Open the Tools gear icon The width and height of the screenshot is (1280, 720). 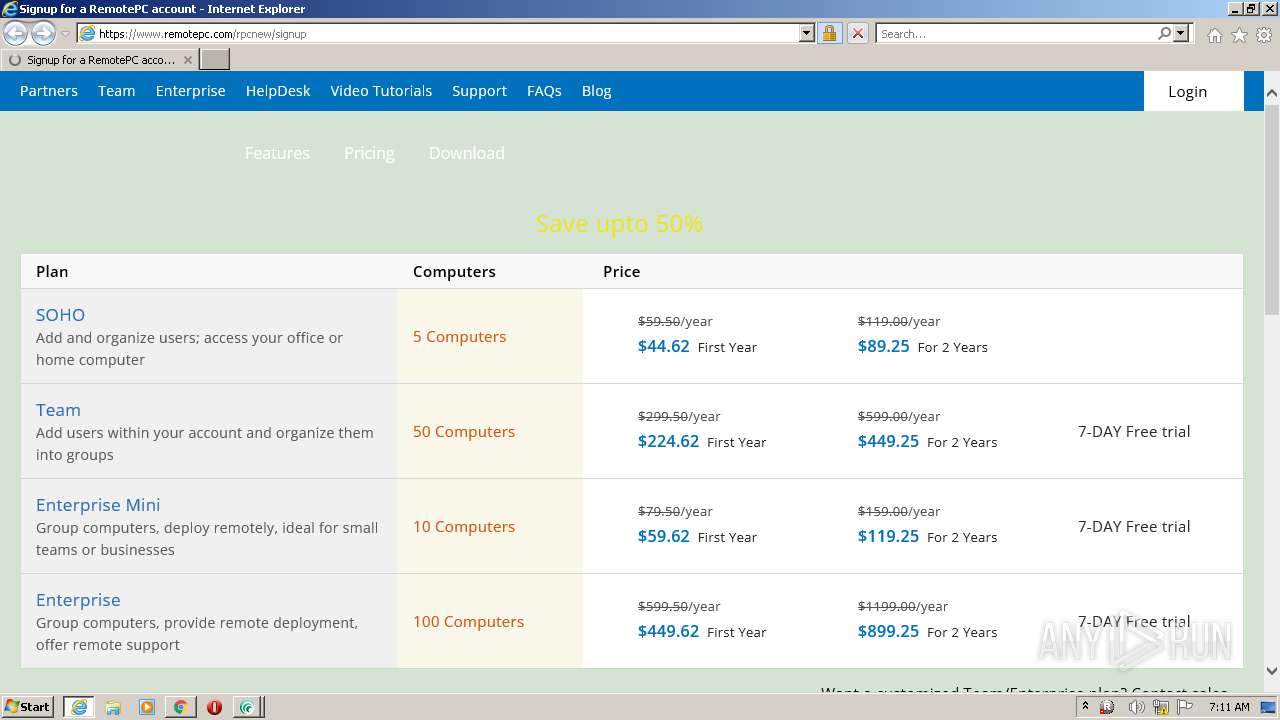coord(1263,35)
